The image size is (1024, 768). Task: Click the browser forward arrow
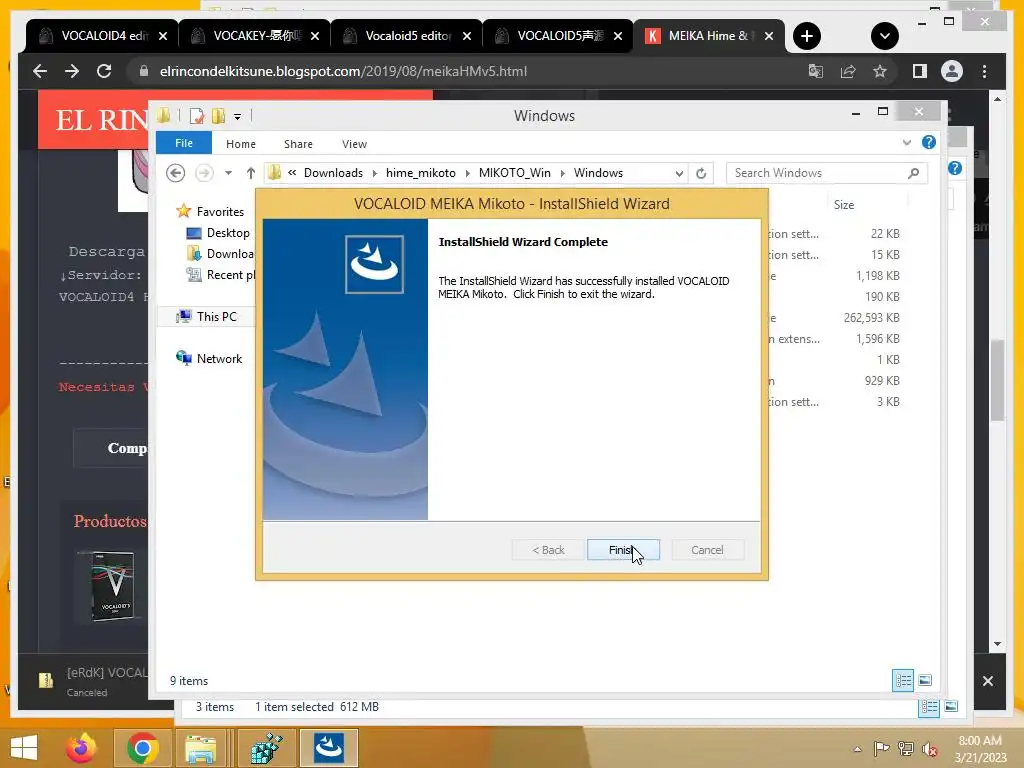[x=72, y=71]
